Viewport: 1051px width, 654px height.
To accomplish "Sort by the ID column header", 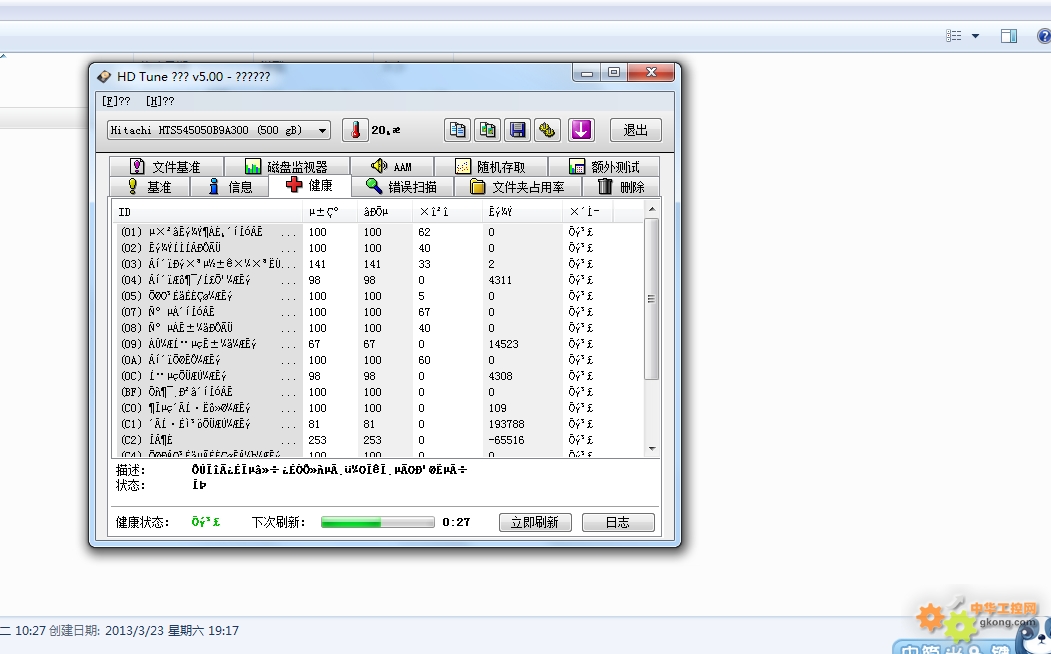I will (208, 212).
